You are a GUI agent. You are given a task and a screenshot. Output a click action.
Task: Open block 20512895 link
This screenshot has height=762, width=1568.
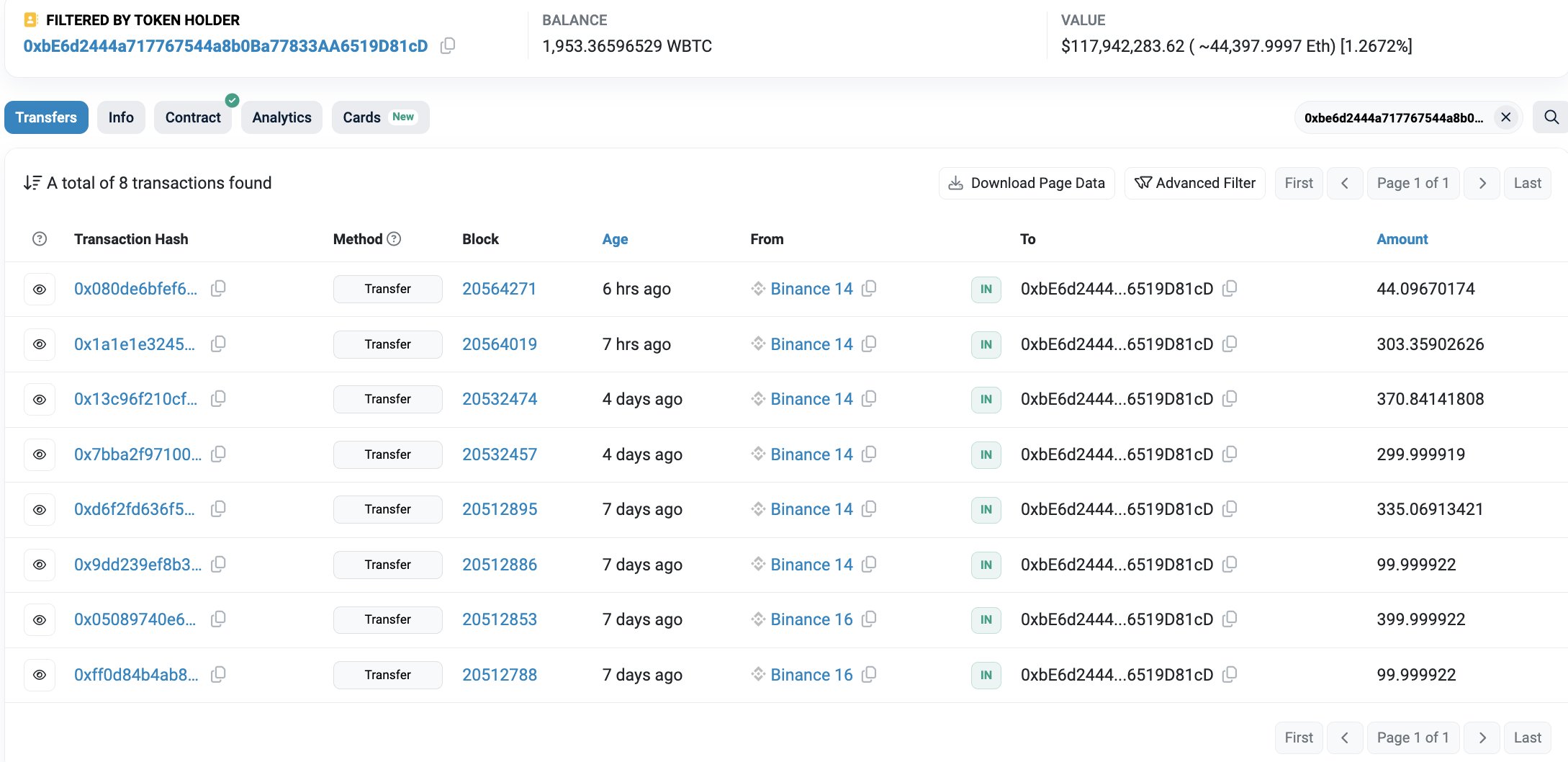(500, 509)
